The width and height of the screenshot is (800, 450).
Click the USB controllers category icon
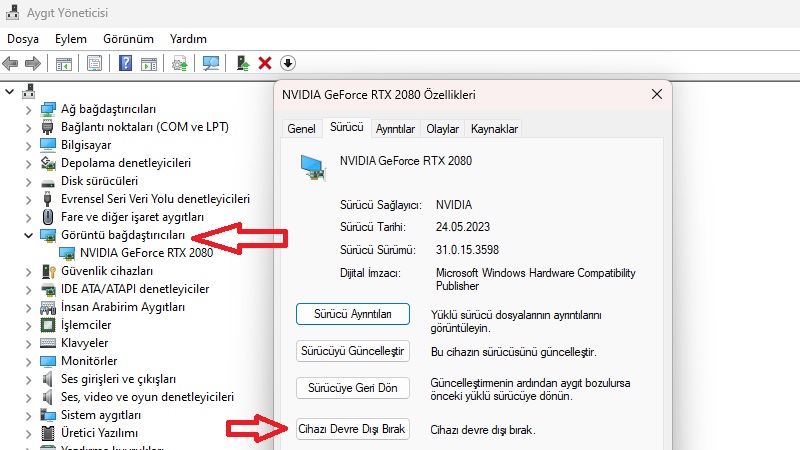(x=47, y=199)
